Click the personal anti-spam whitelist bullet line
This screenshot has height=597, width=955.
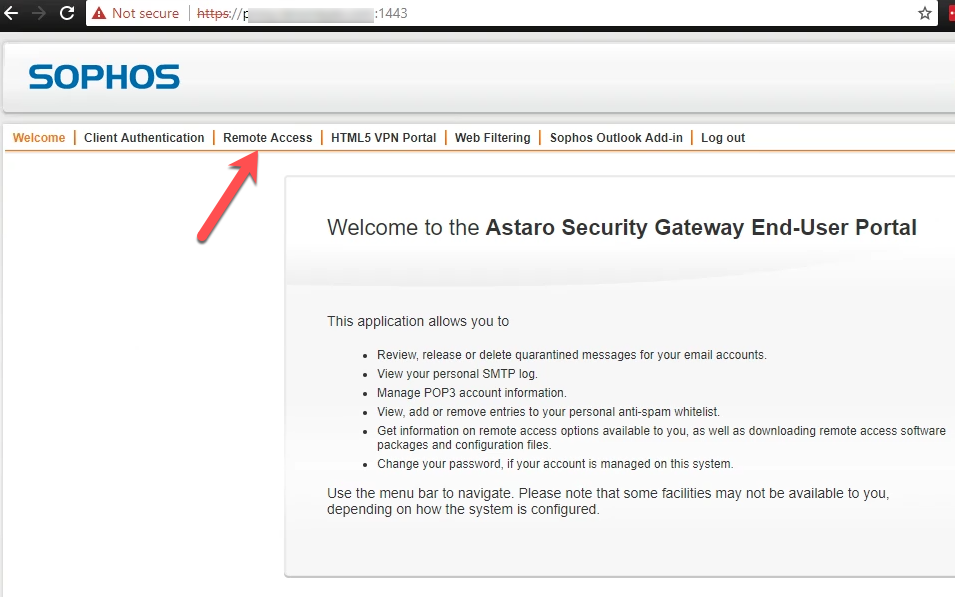548,411
